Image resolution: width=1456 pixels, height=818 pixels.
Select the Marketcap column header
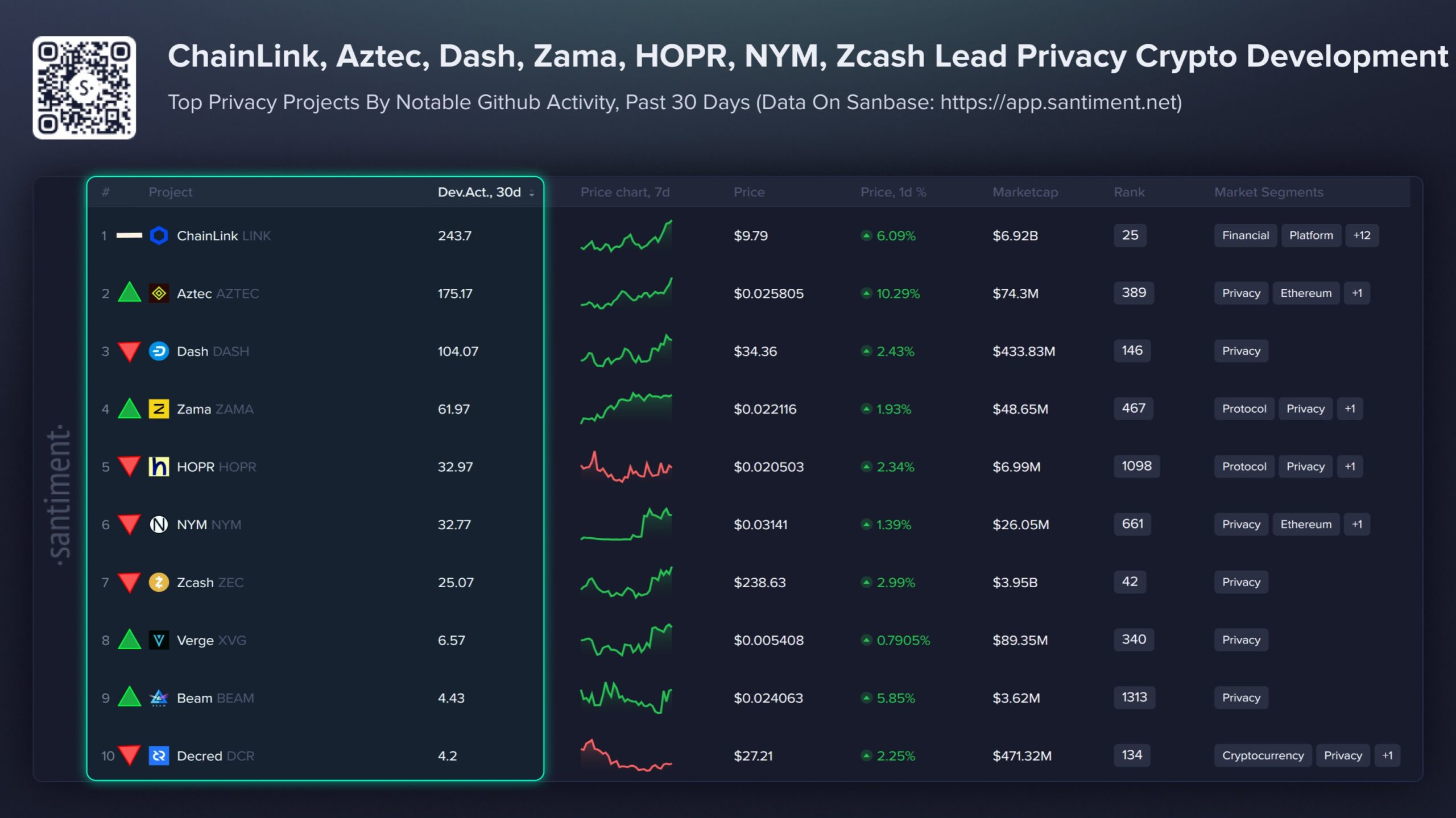click(1025, 192)
